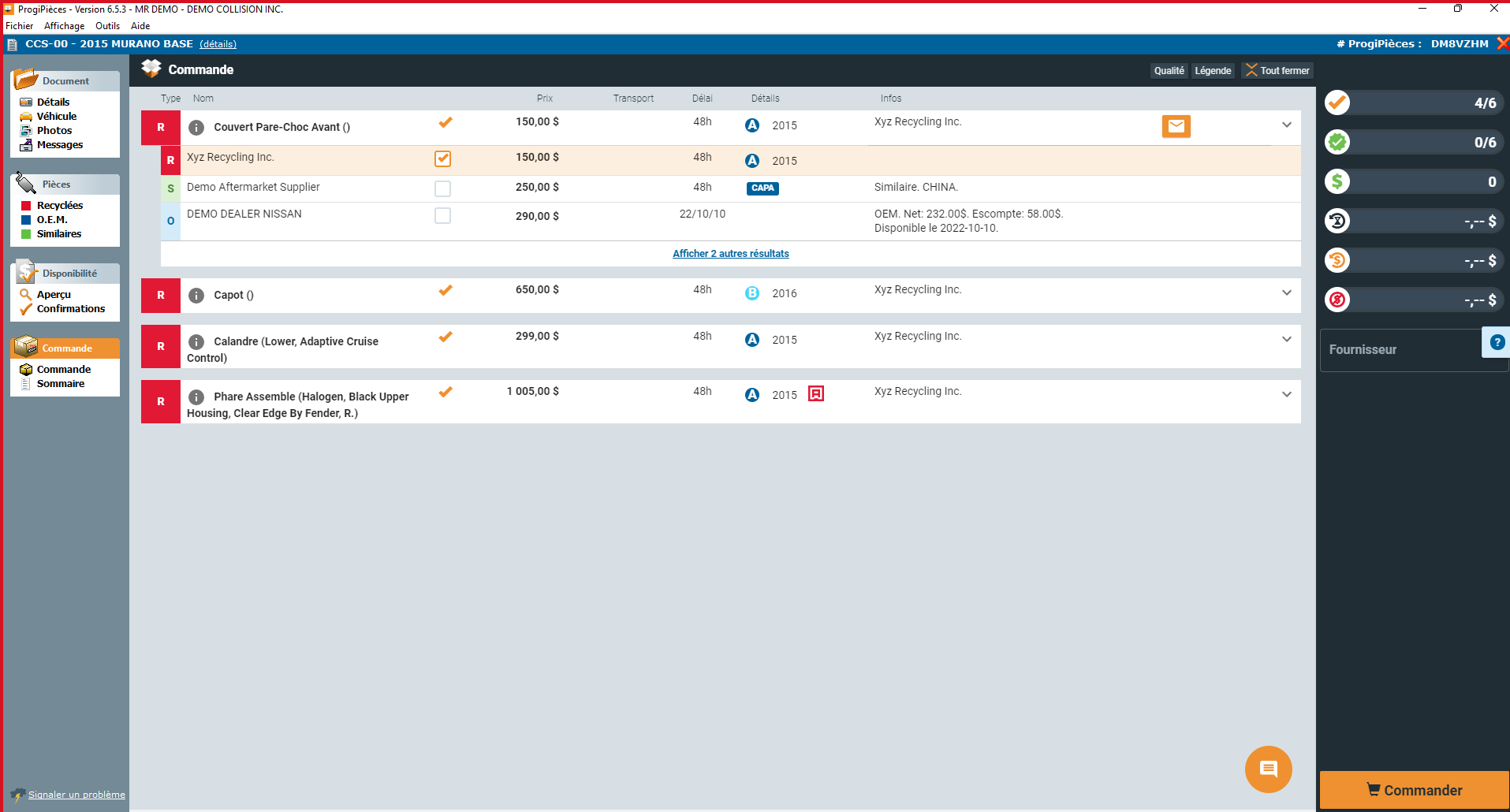Toggle orange checkmark on Couvert Pare-Choc Avant
This screenshot has height=812, width=1510.
point(446,122)
